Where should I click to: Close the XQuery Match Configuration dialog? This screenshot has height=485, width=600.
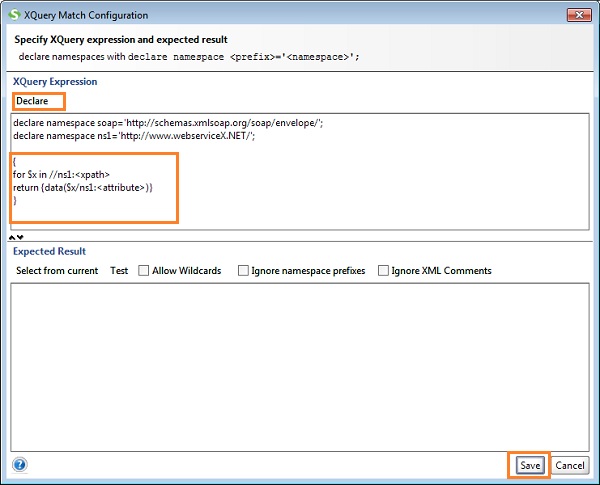[x=577, y=15]
